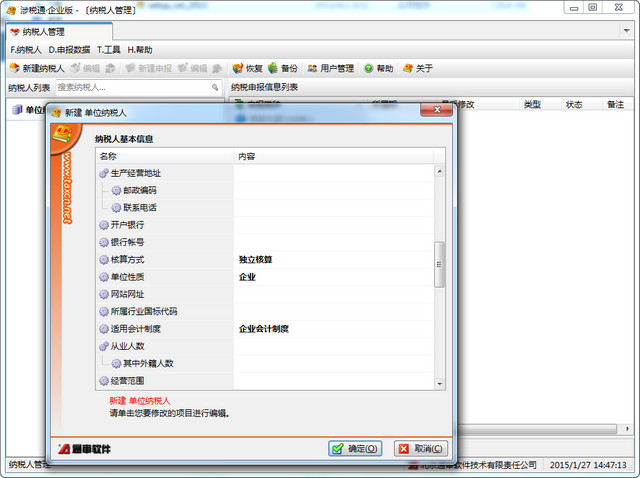This screenshot has width=640, height=478.
Task: Select the 纳税人管理 tab
Action: (x=59, y=32)
